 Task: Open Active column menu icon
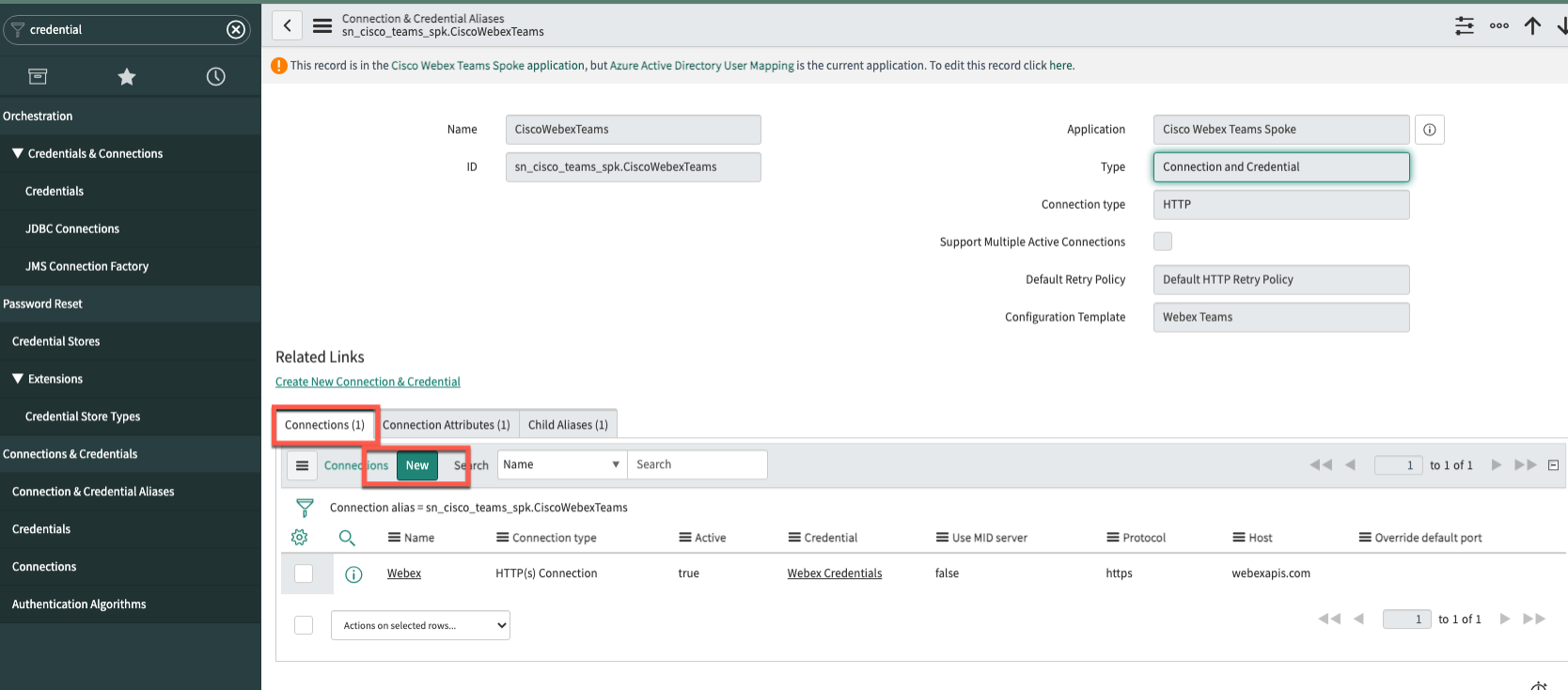(685, 538)
